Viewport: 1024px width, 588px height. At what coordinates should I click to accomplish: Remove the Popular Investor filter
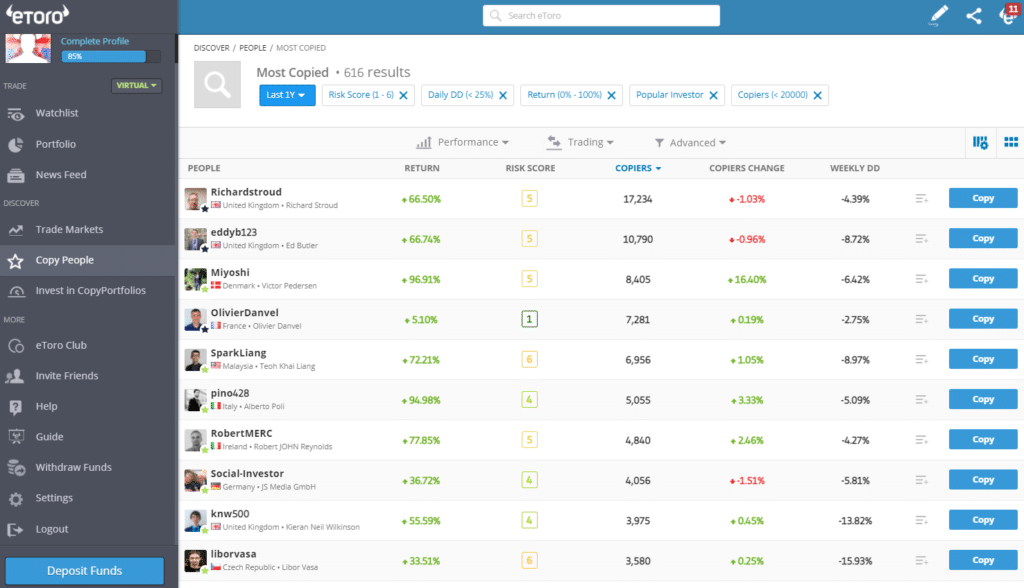coord(713,95)
